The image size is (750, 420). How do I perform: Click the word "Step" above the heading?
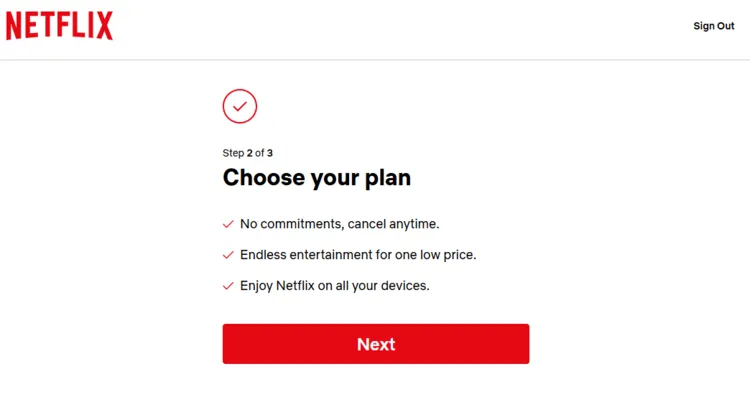click(233, 153)
